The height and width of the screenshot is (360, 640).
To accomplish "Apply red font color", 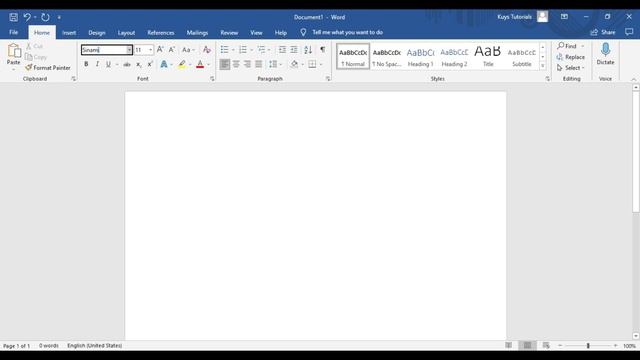I will point(200,64).
